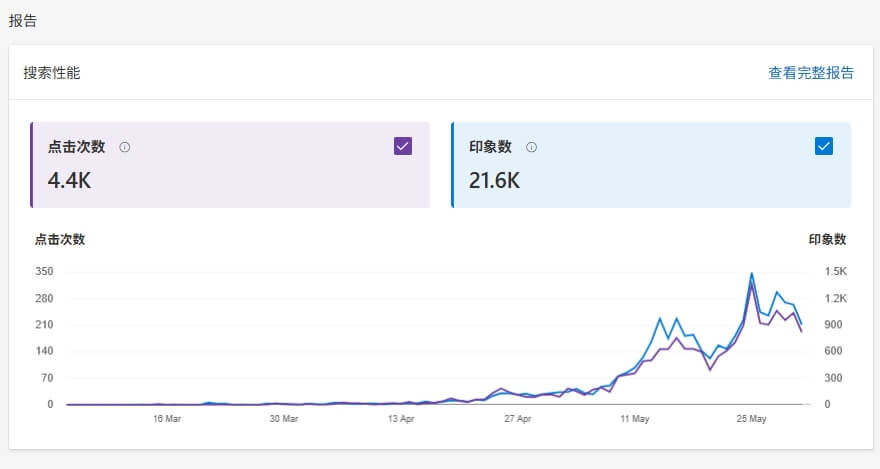Viewport: 880px width, 469px height.
Task: Click the 25 May date label
Action: (751, 420)
